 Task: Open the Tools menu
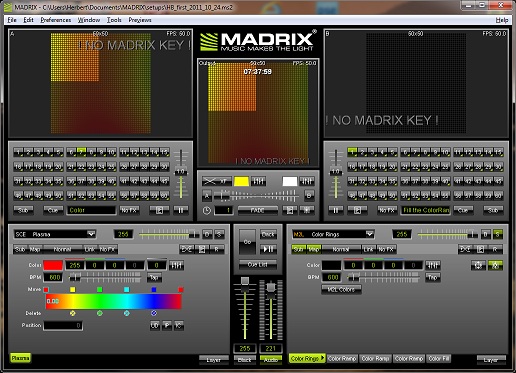pyautogui.click(x=114, y=20)
